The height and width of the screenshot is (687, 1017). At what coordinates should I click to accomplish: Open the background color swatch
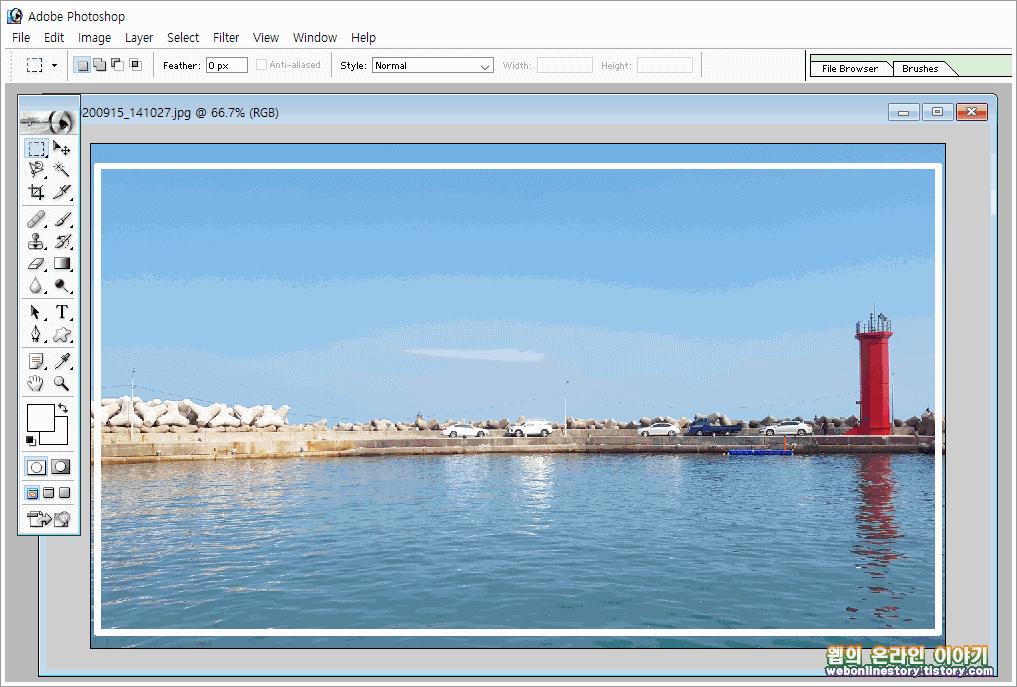click(60, 437)
